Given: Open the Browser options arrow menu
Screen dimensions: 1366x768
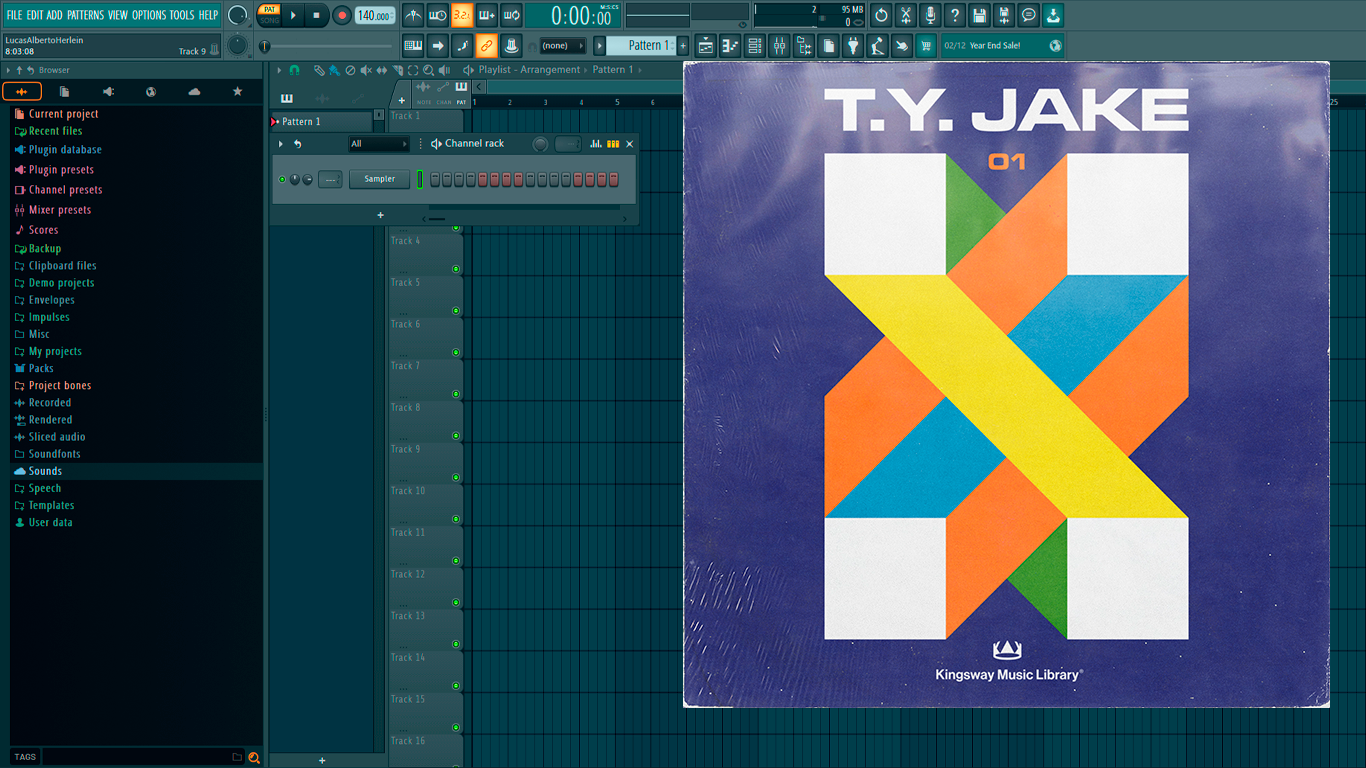Looking at the screenshot, I should pyautogui.click(x=8, y=70).
